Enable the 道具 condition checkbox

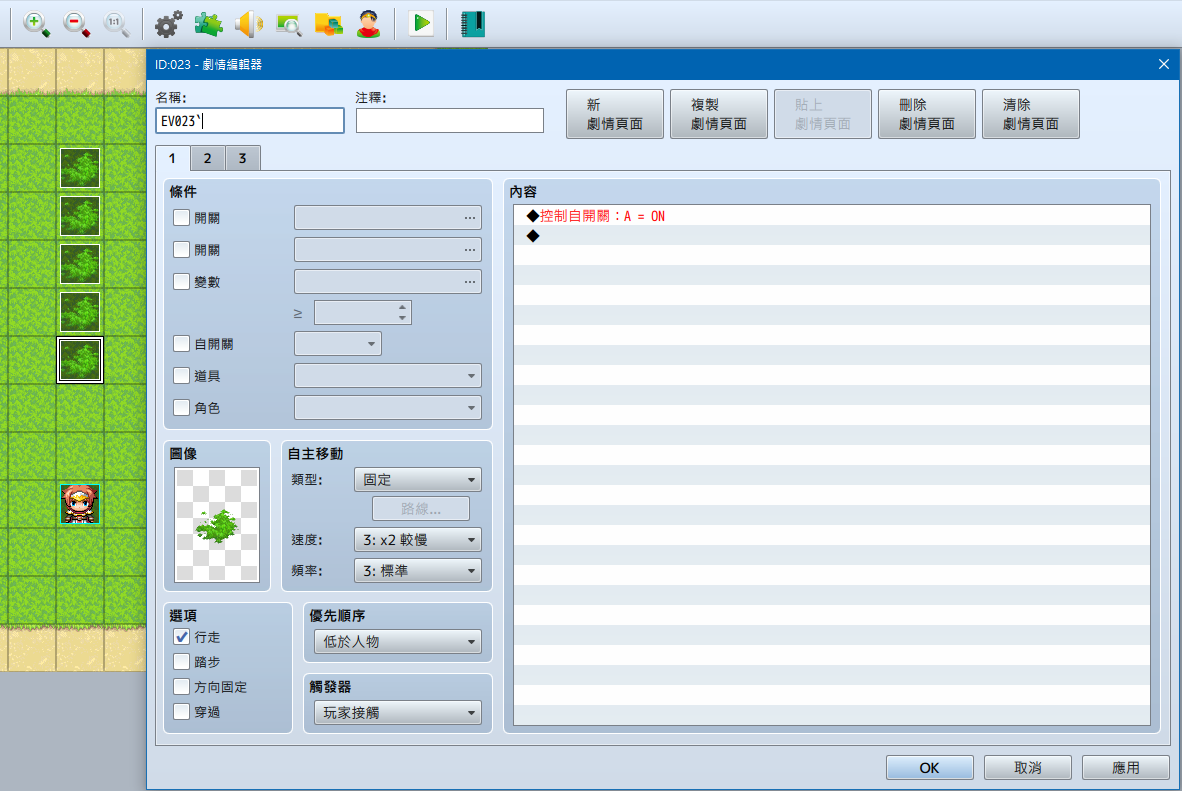[x=182, y=376]
